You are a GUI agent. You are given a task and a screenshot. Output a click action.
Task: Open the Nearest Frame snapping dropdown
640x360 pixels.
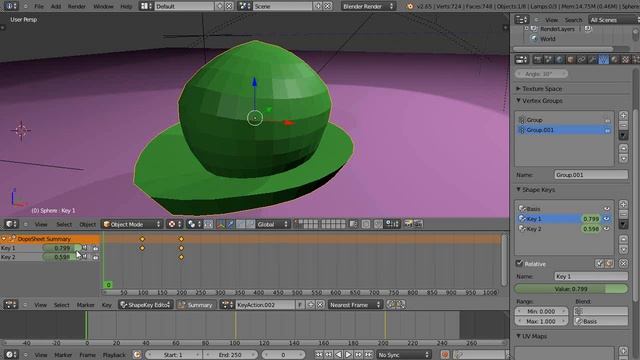355,305
